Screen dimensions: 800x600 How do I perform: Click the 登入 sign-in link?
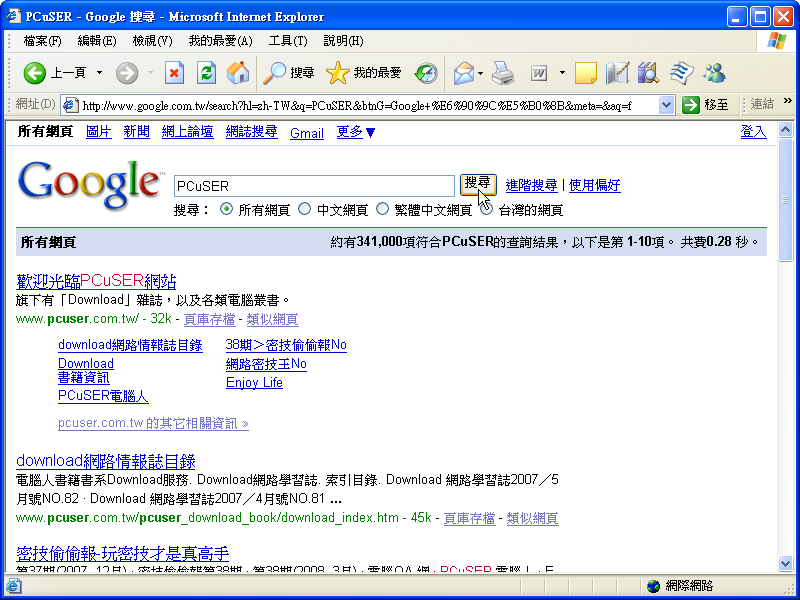click(x=753, y=132)
